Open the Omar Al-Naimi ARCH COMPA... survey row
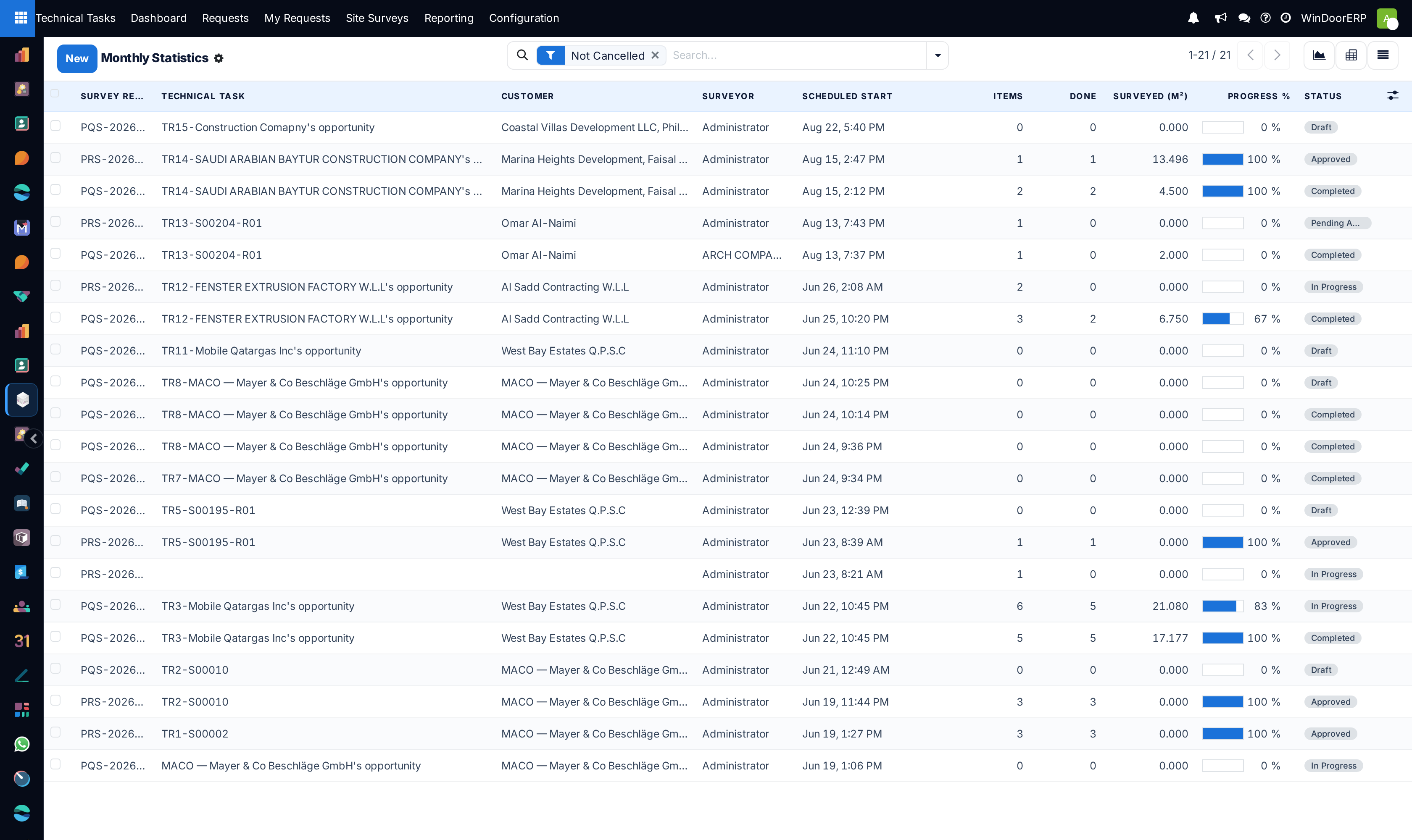Screen dimensions: 1412x840 click(x=727, y=255)
